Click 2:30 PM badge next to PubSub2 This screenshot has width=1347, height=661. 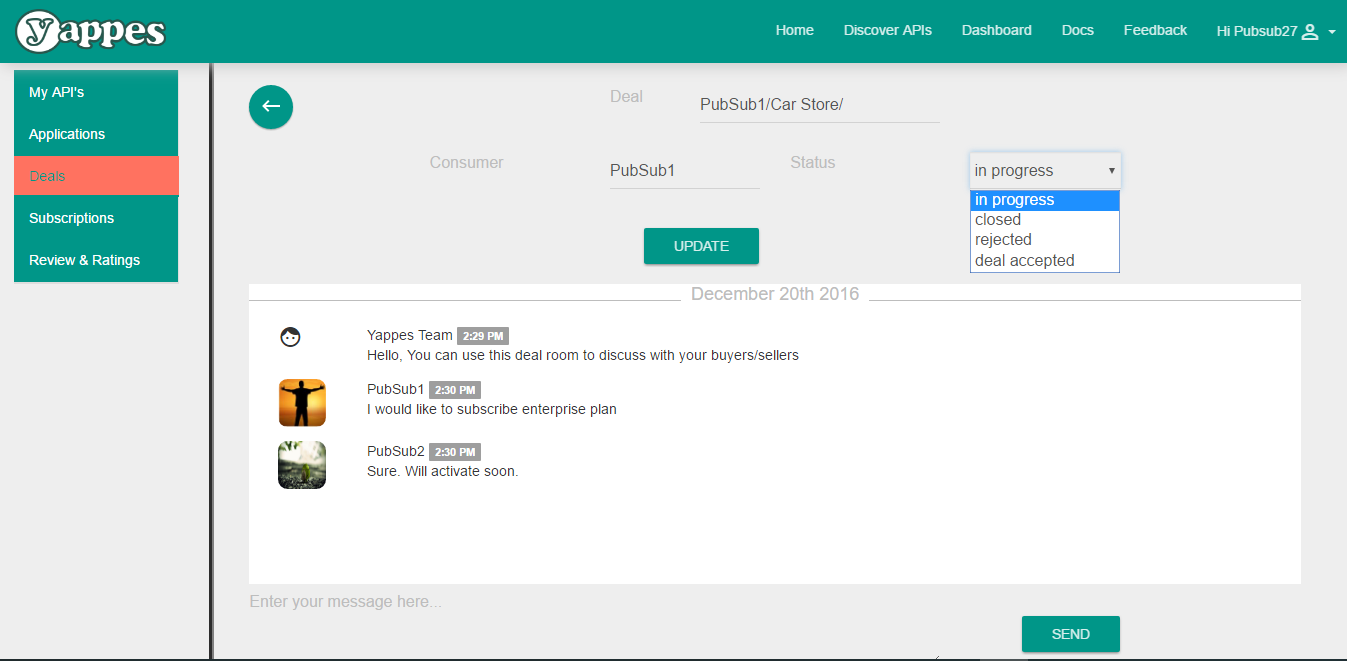(455, 452)
